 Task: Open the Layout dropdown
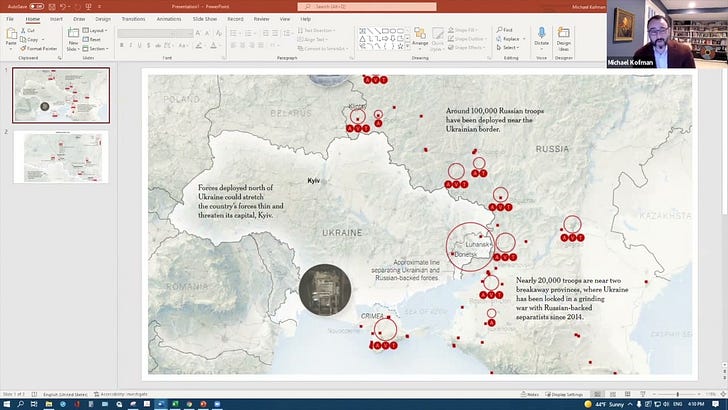[95, 30]
